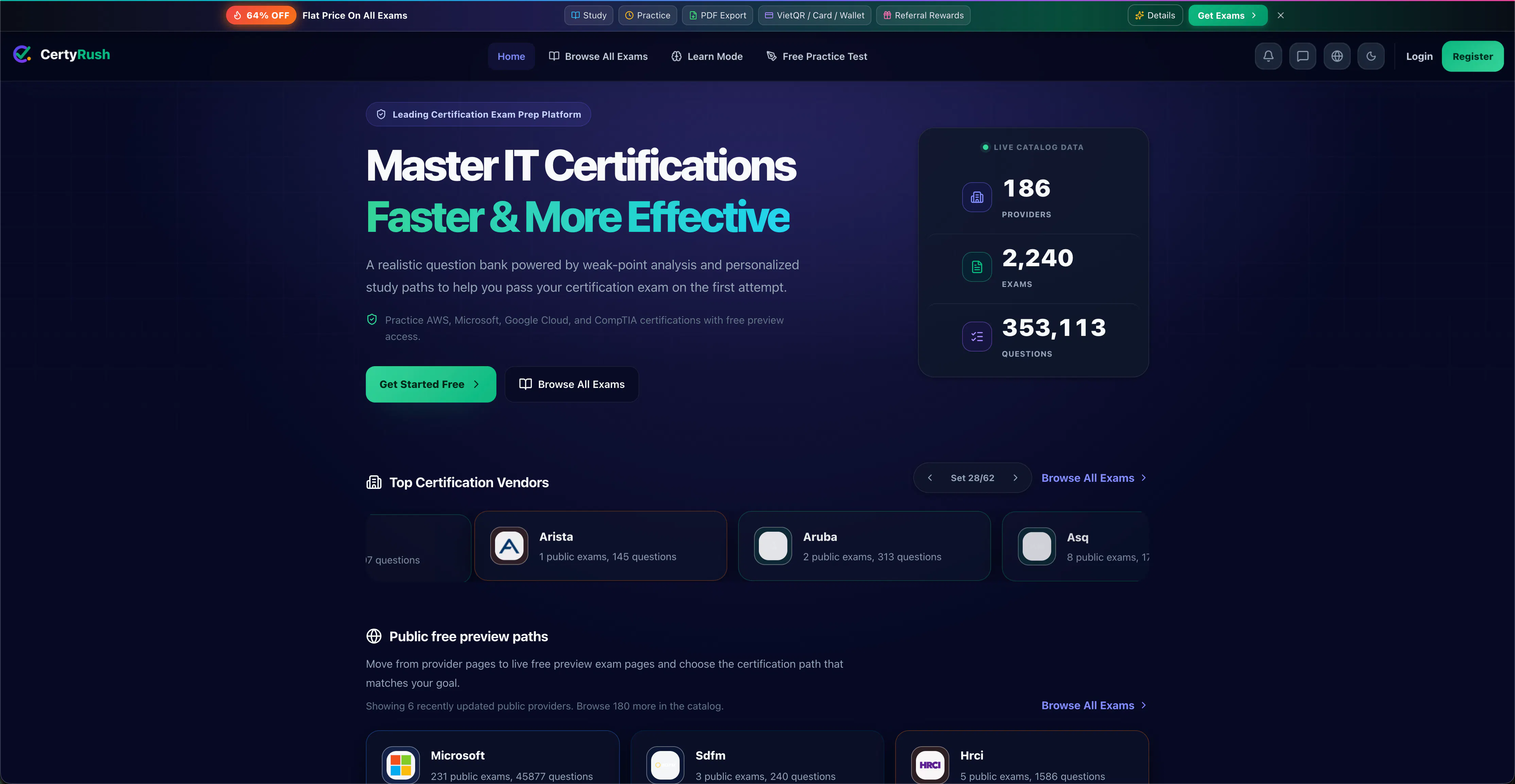Open the Aruba vendor card

tap(865, 546)
